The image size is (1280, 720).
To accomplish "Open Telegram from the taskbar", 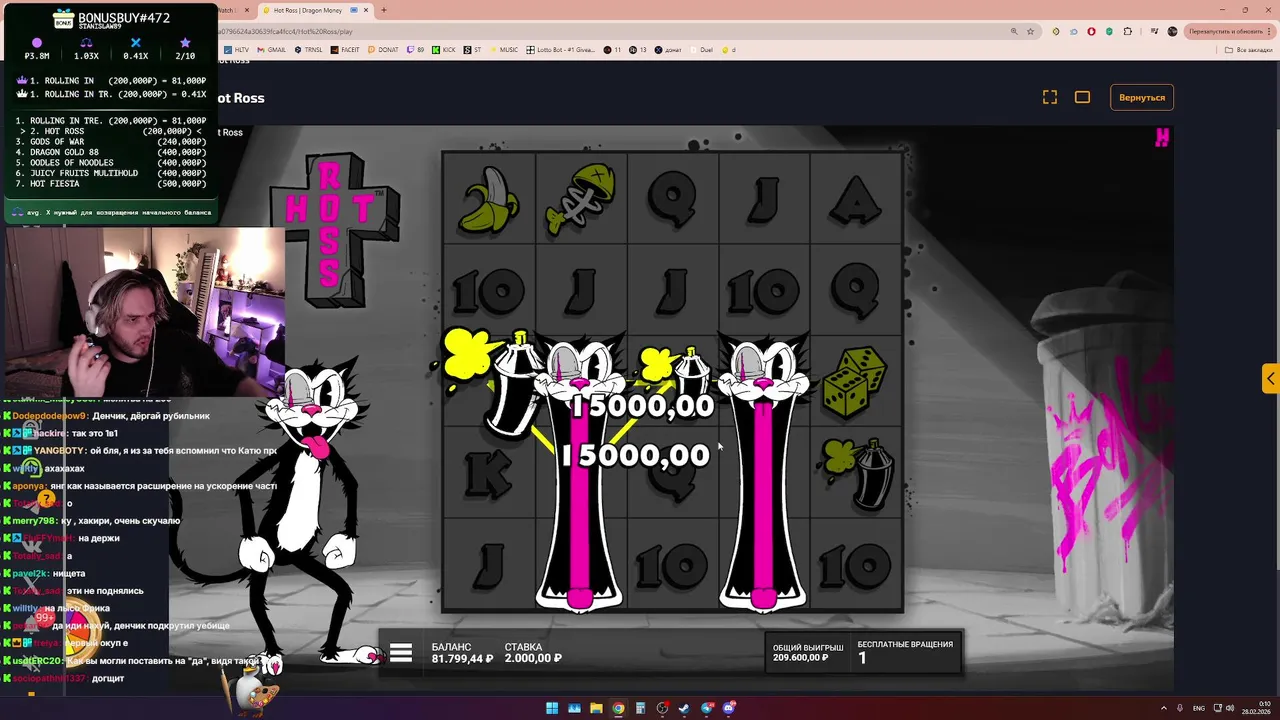I will coord(707,708).
